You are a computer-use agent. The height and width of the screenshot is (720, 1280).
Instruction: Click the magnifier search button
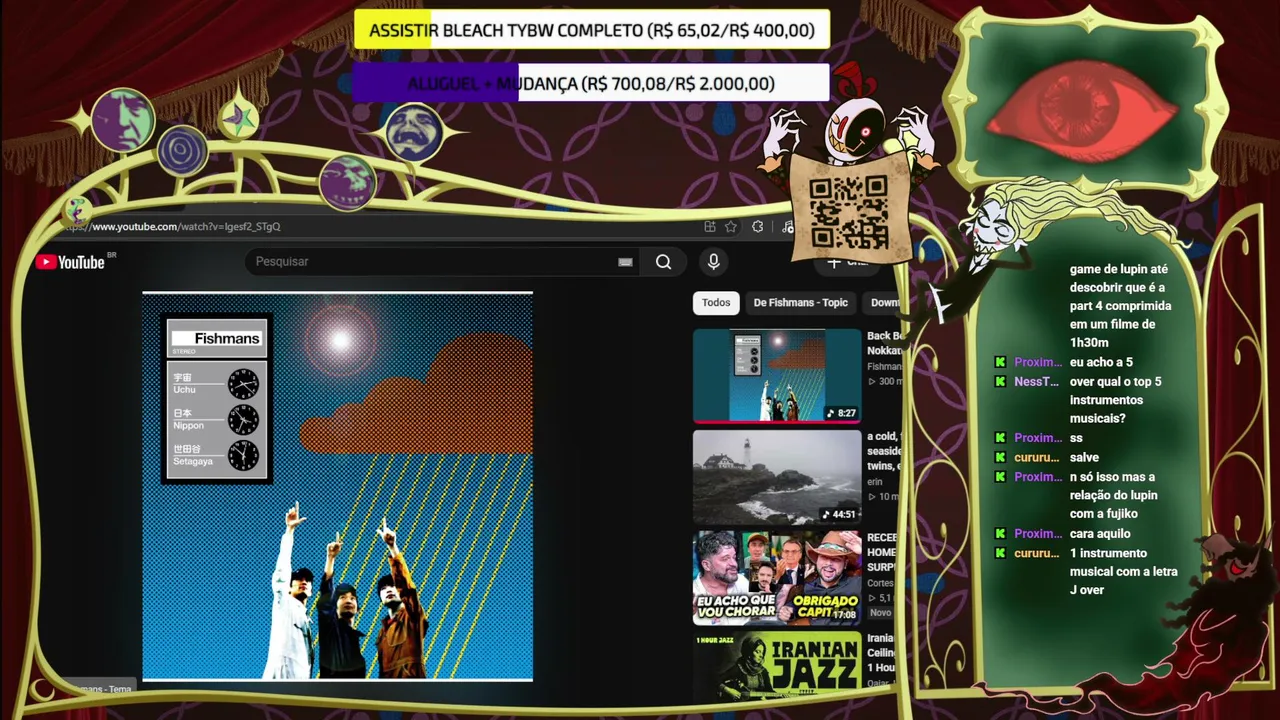coord(663,262)
